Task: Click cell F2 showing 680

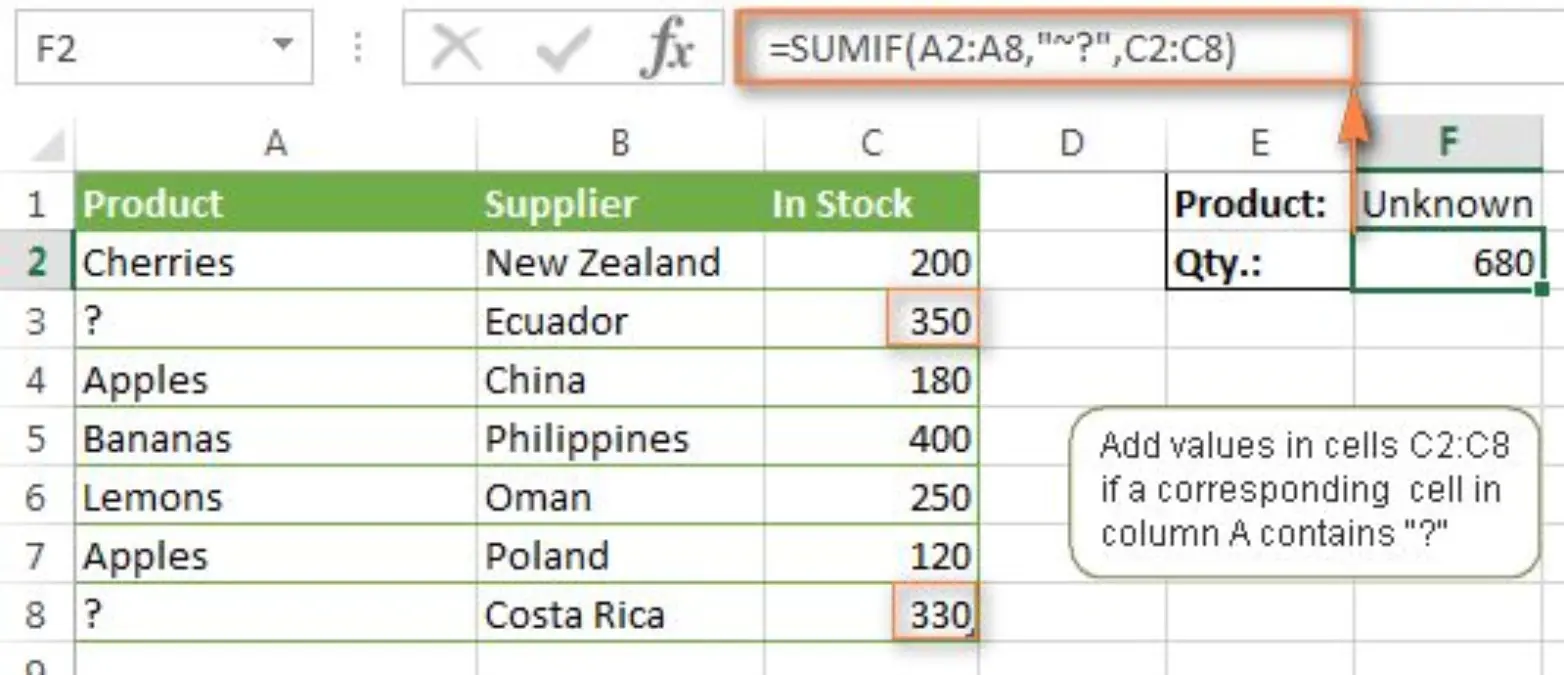Action: click(x=1448, y=262)
